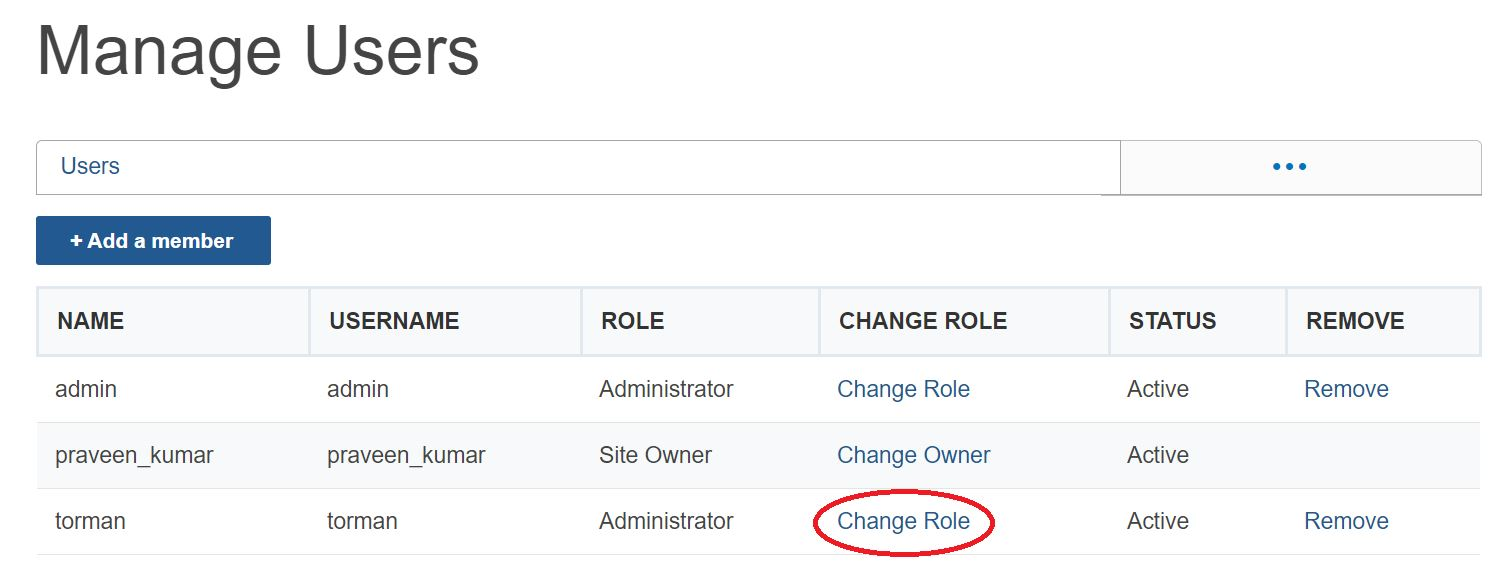Click admin in the Username column
This screenshot has width=1502, height=573.
pos(358,389)
